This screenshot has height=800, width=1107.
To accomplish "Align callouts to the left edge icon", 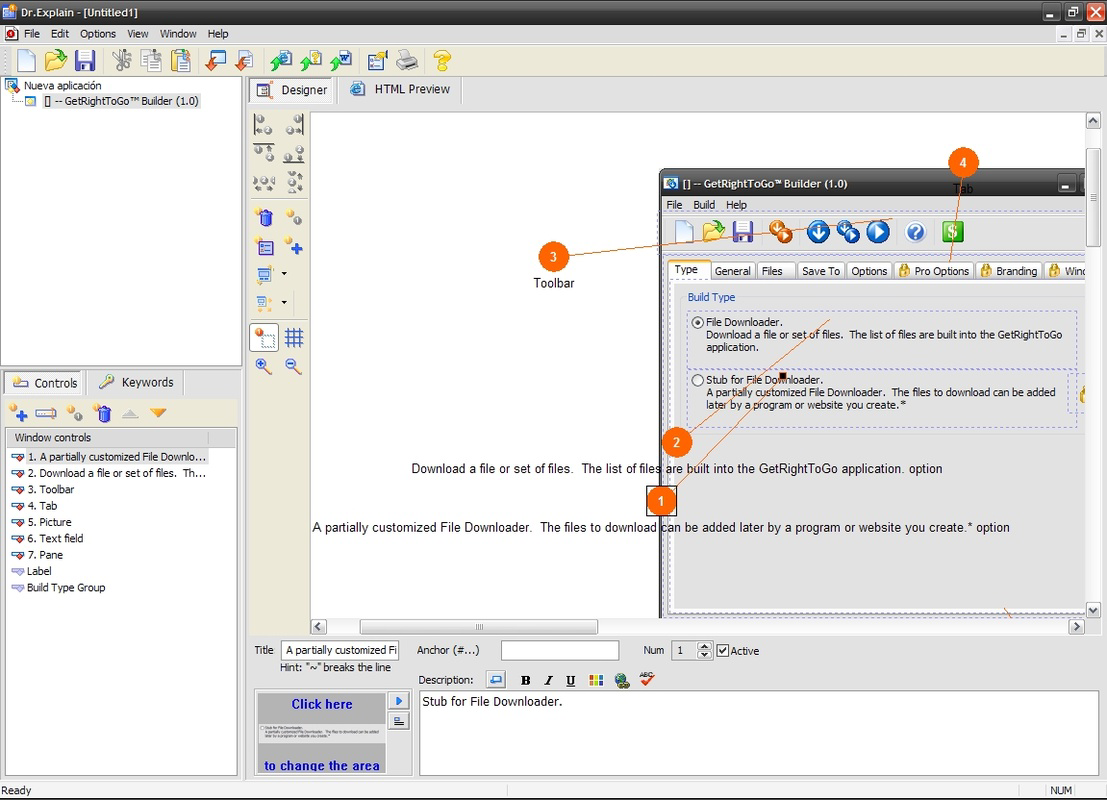I will 263,125.
